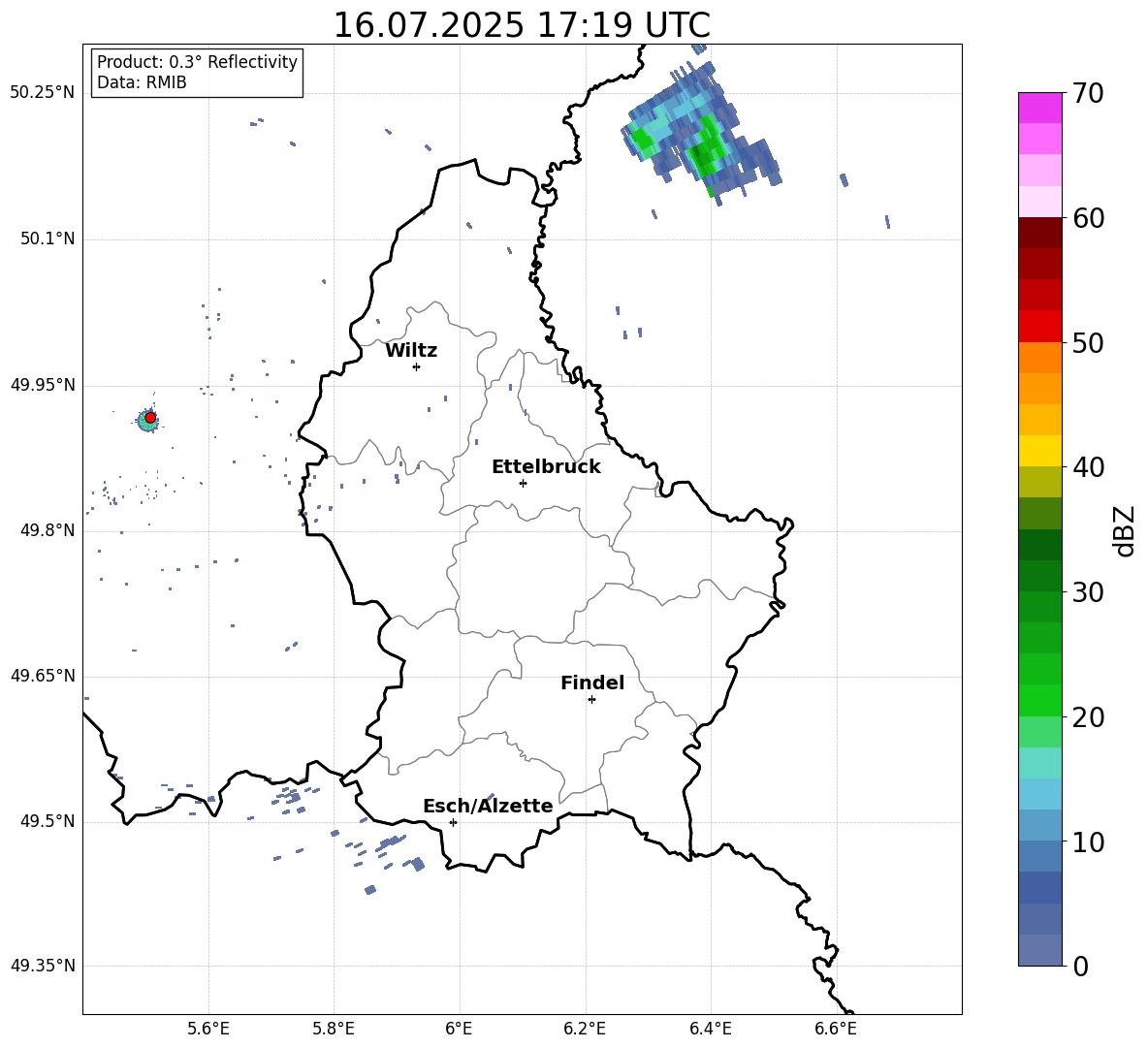Click the colorbar 60 tick label
Image resolution: width=1148 pixels, height=1048 pixels.
[1088, 218]
